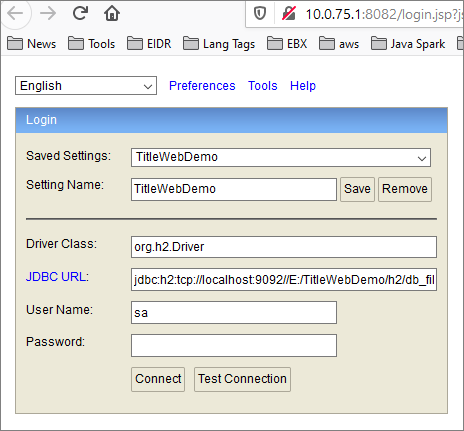Open the Tools link in H2 console
This screenshot has height=431, width=464.
[263, 86]
